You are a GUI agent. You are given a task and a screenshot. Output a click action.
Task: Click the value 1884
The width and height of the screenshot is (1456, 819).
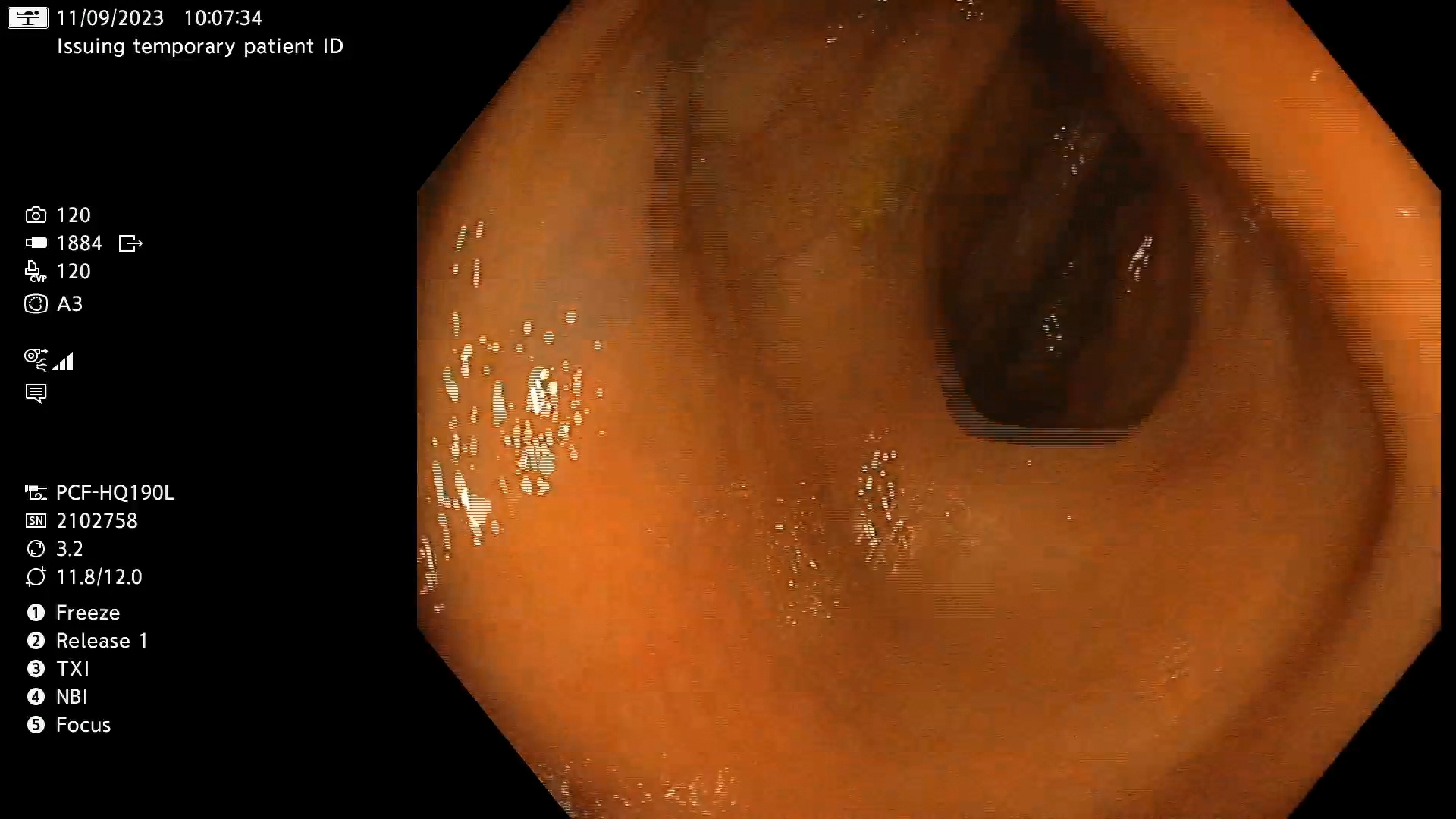[x=79, y=243]
